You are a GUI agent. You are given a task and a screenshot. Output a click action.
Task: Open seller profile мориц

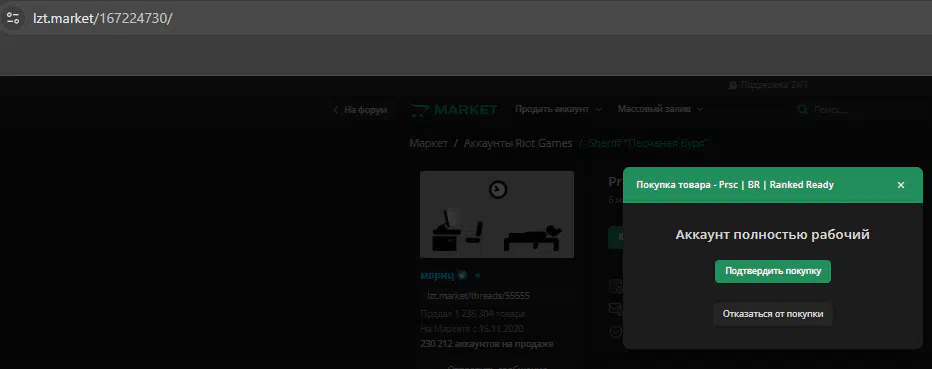pyautogui.click(x=437, y=275)
